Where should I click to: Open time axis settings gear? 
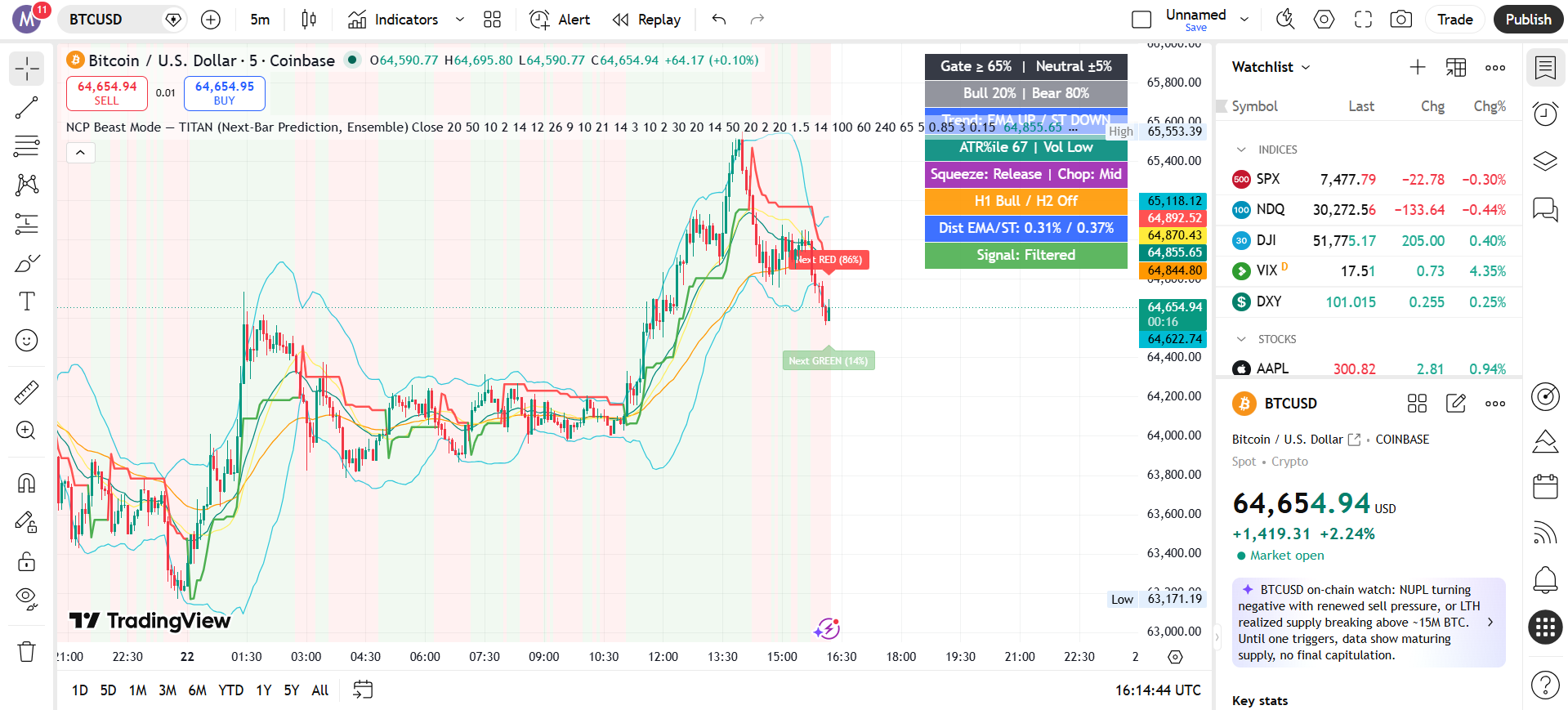pyautogui.click(x=1175, y=657)
